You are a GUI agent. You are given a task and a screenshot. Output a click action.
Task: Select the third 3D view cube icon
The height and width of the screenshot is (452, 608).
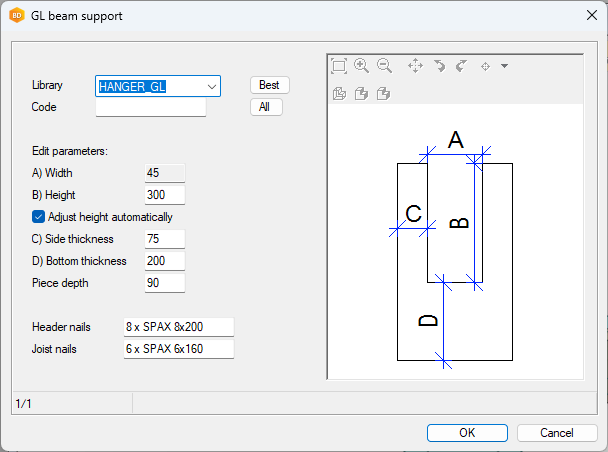point(383,94)
